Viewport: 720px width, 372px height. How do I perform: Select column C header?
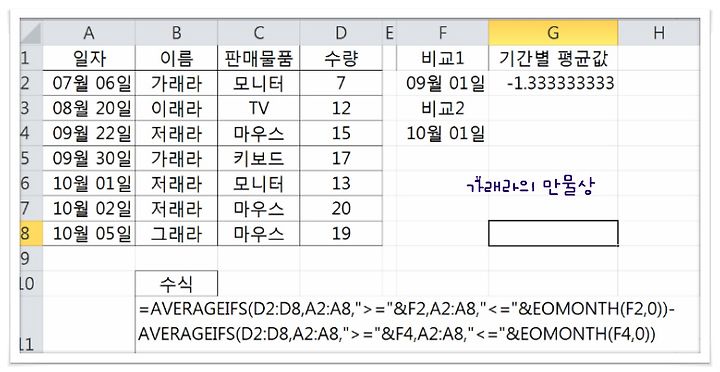tap(259, 33)
